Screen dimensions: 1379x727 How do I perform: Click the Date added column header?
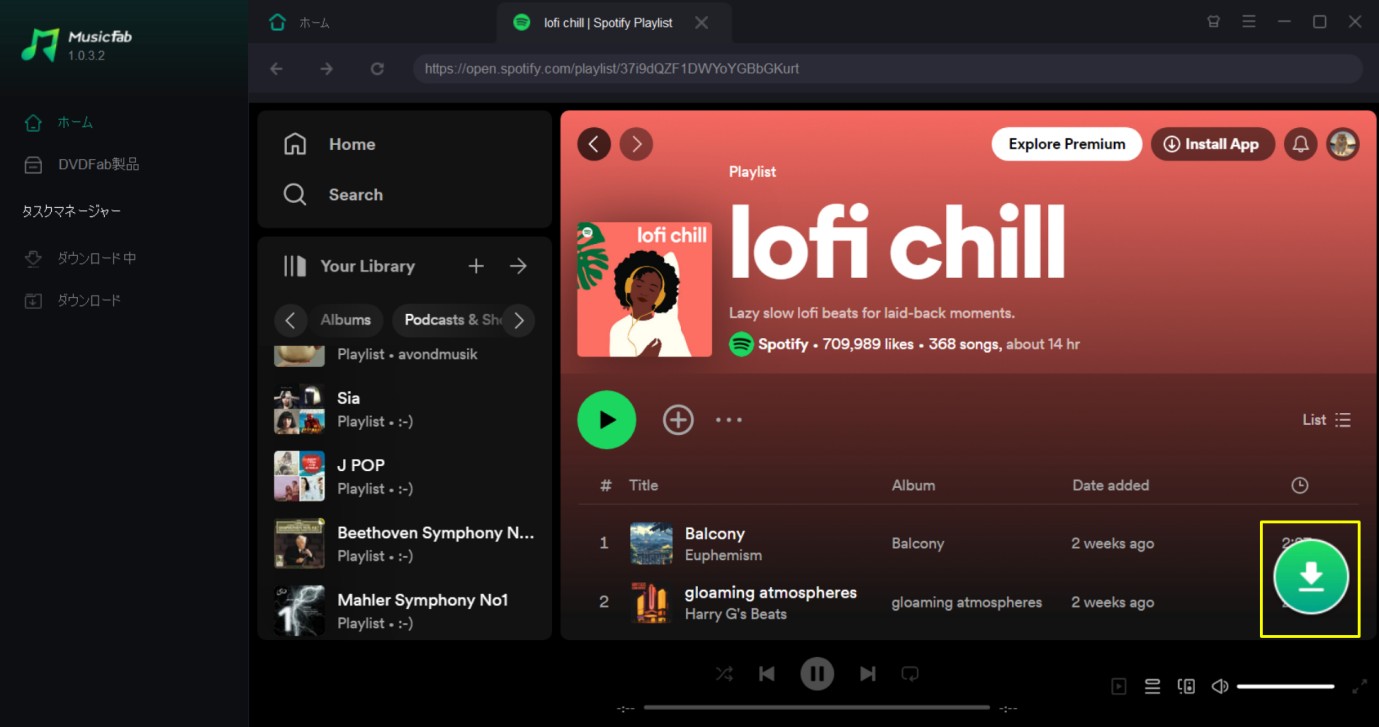pyautogui.click(x=1110, y=485)
